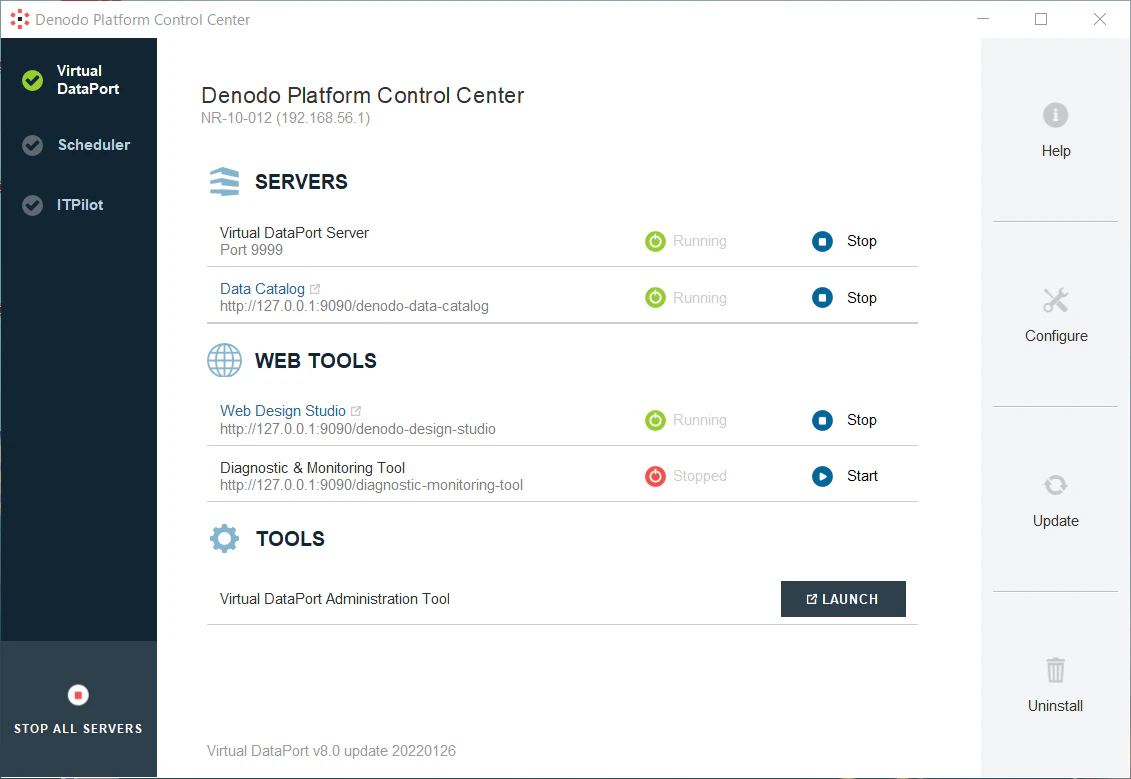This screenshot has height=779, width=1131.
Task: Click the version text 'v8.0 update 20220126'
Action: [x=384, y=751]
